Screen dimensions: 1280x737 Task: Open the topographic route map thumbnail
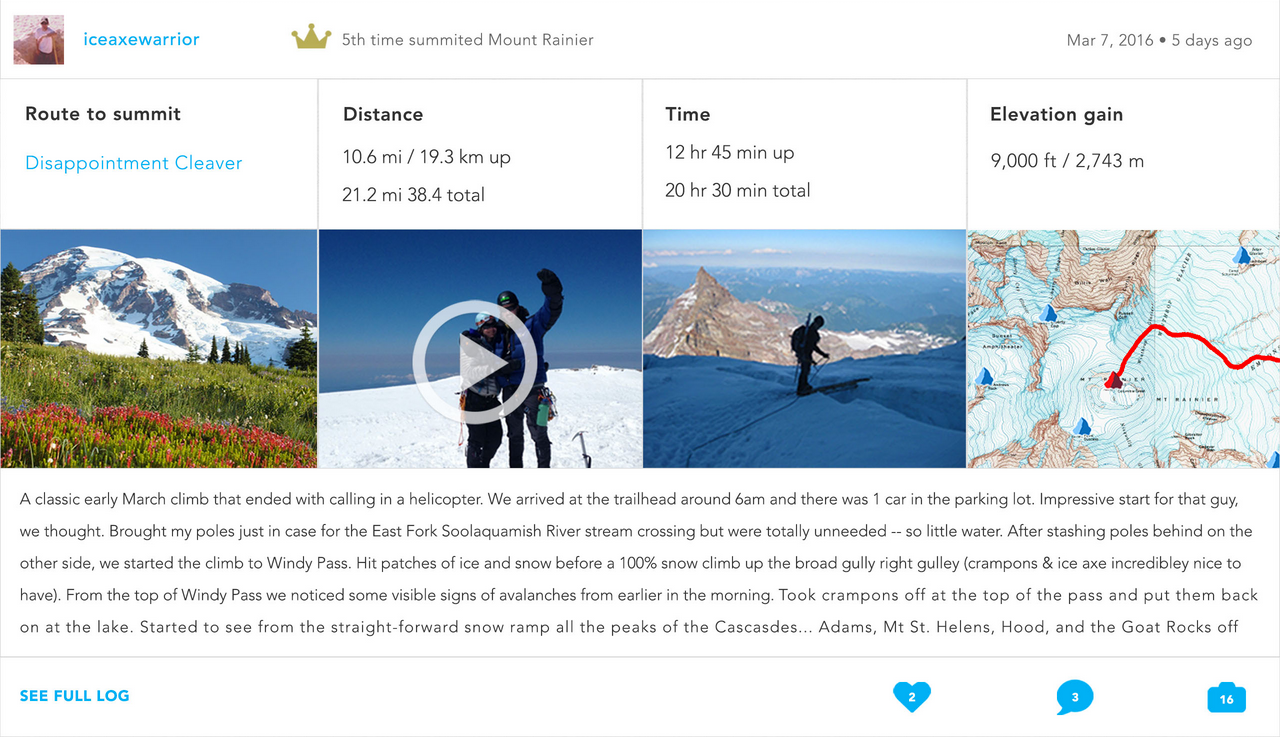point(1123,349)
